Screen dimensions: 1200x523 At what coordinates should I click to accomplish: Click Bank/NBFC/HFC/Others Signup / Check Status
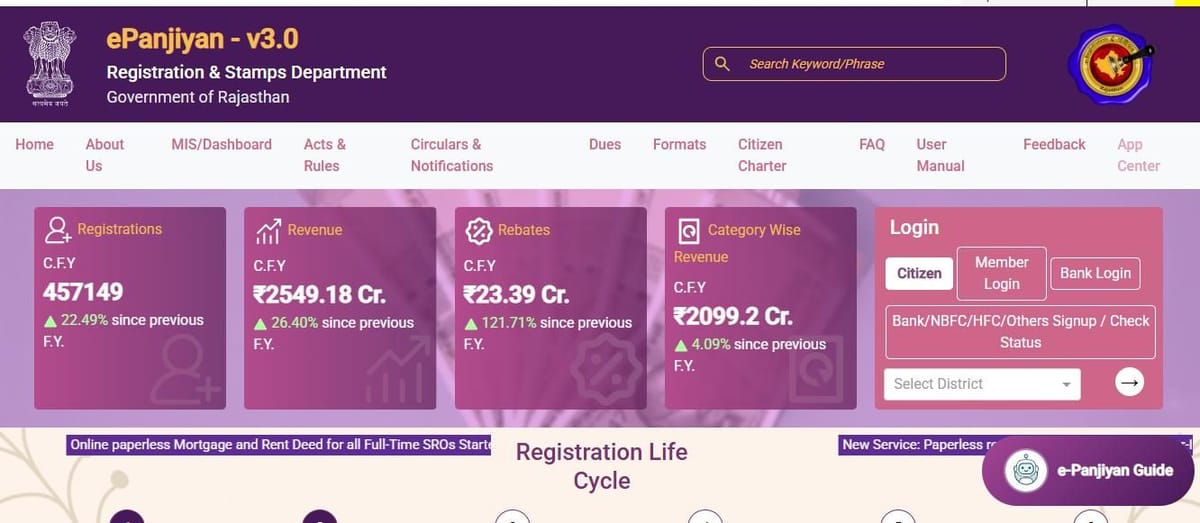pyautogui.click(x=1020, y=331)
